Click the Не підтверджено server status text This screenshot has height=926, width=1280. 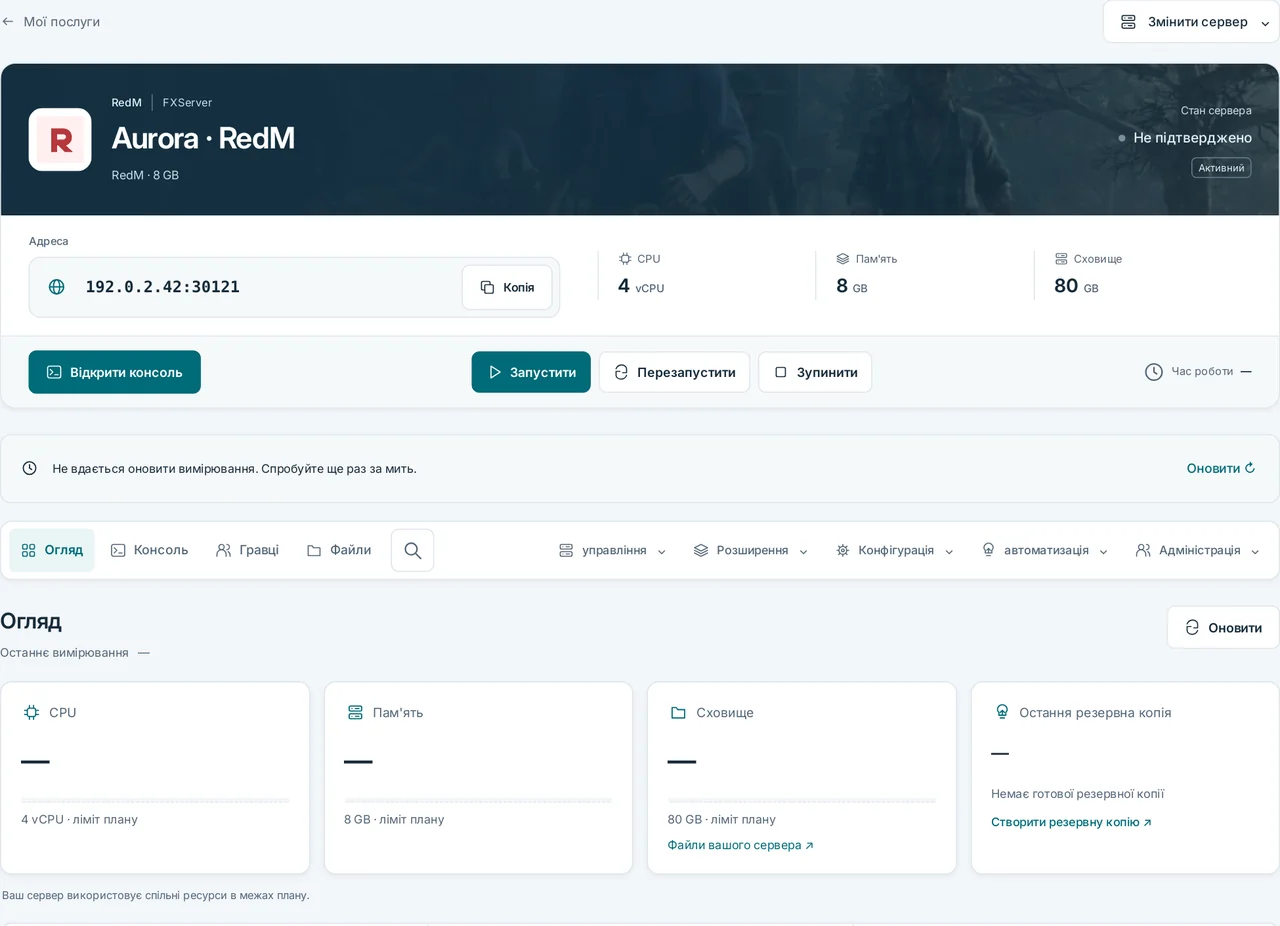click(x=1192, y=138)
